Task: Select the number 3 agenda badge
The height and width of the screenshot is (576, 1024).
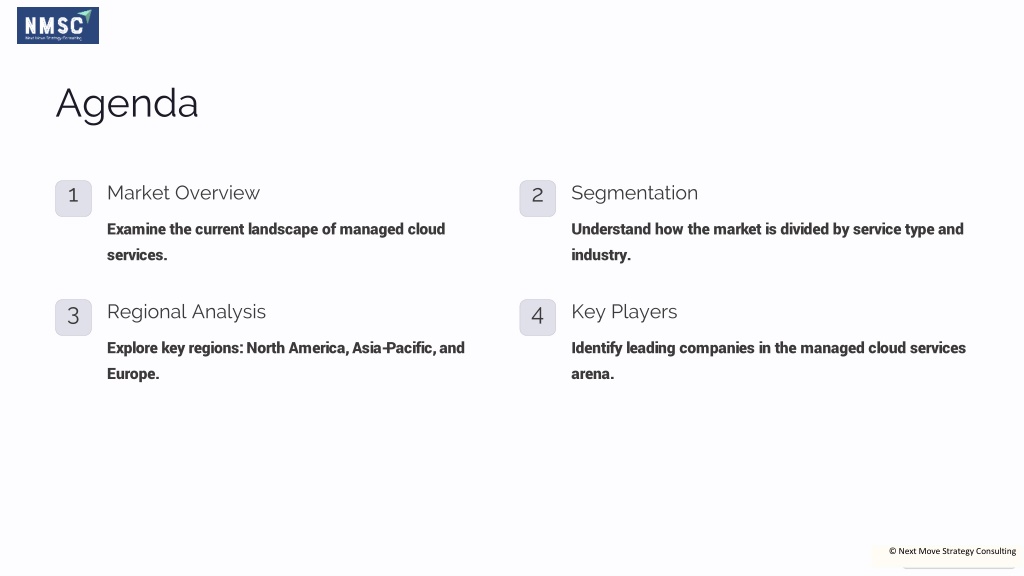Action: point(73,317)
